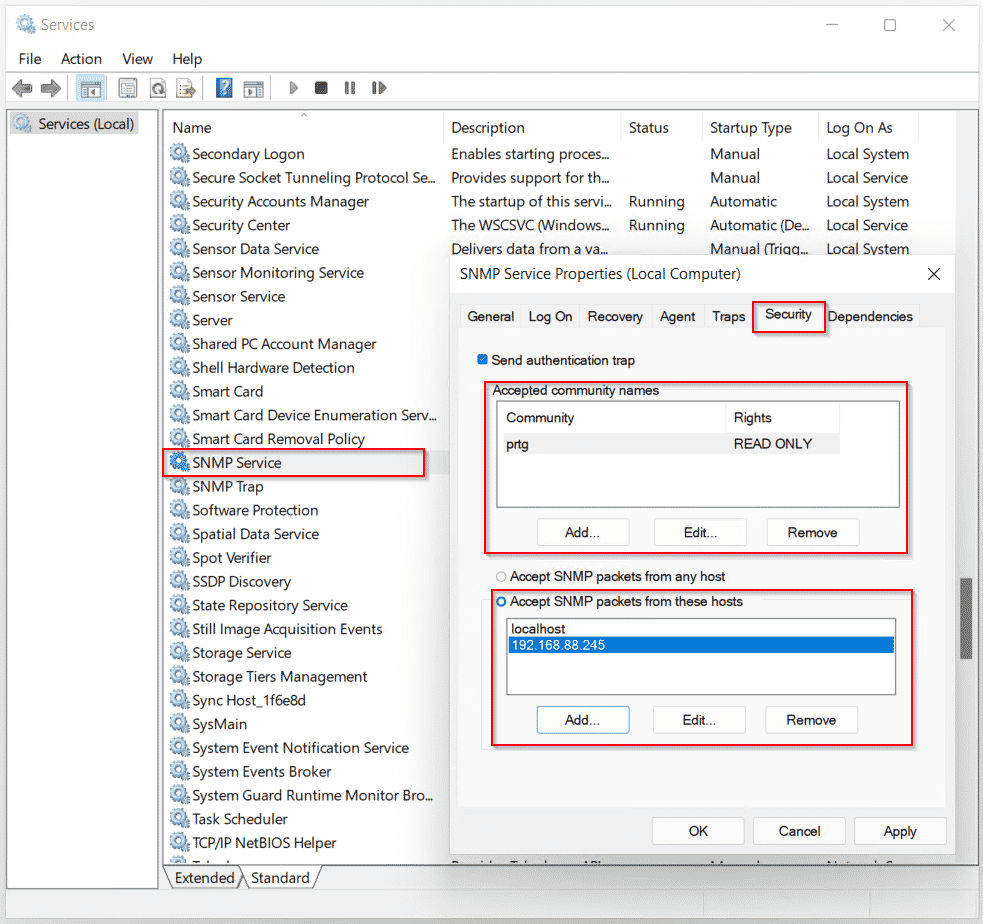The image size is (983, 924).
Task: Switch to the Security tab
Action: [x=788, y=315]
